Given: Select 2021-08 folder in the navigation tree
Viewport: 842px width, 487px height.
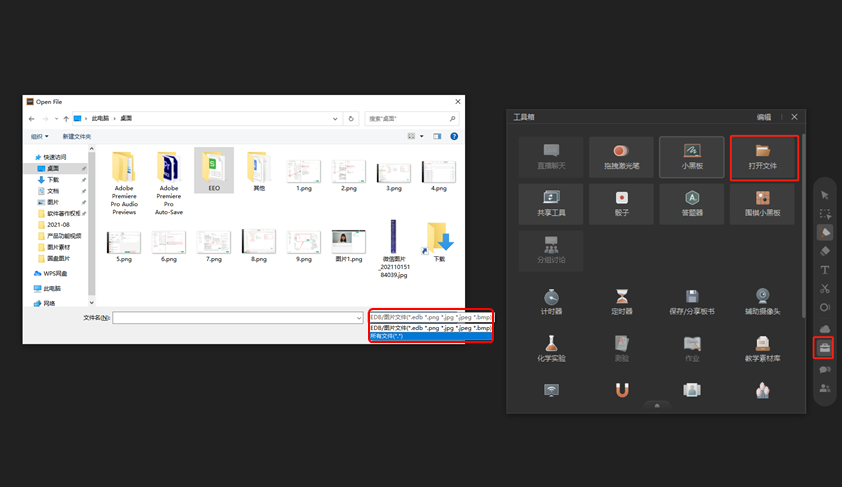Looking at the screenshot, I should pyautogui.click(x=58, y=225).
